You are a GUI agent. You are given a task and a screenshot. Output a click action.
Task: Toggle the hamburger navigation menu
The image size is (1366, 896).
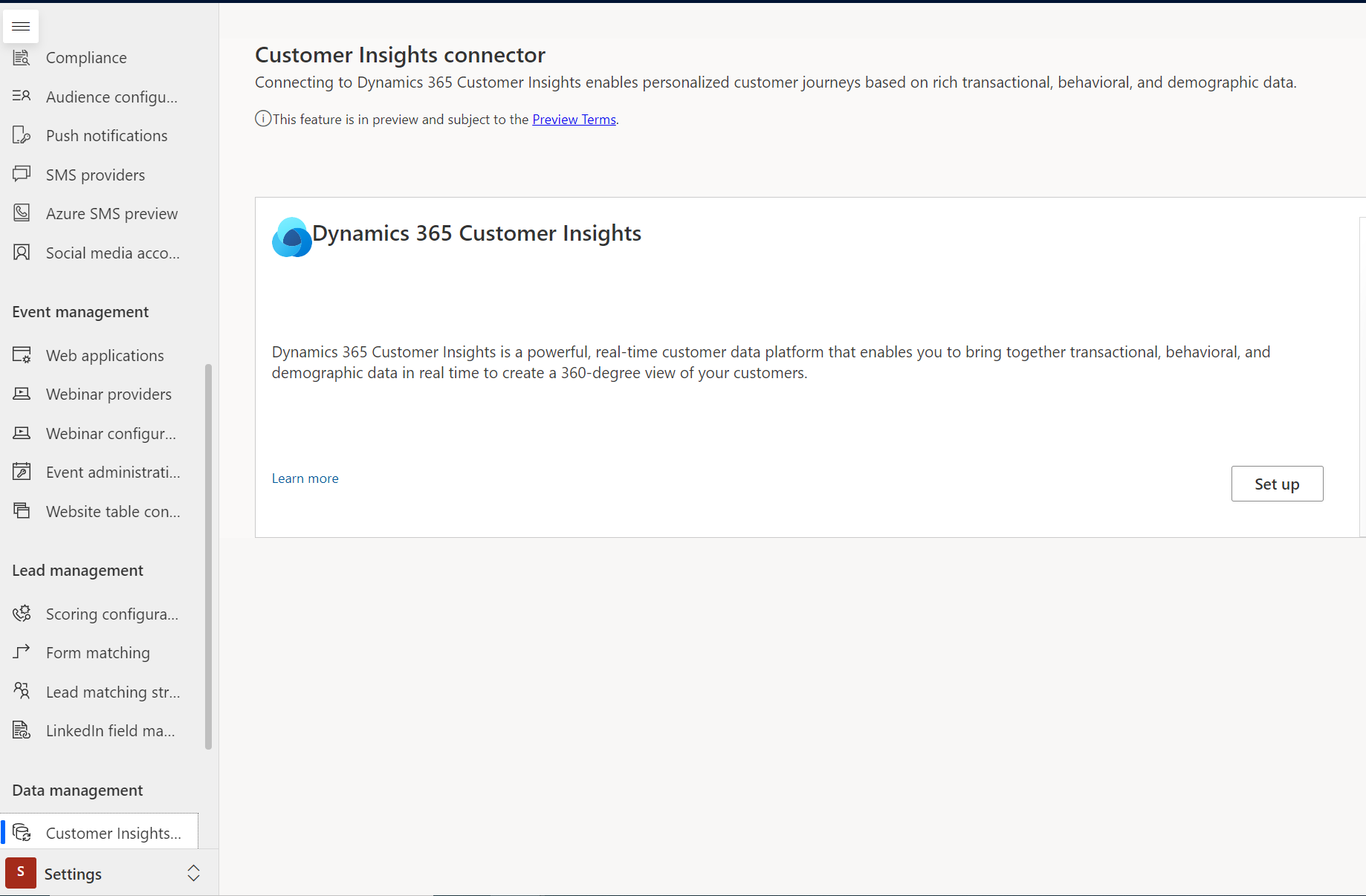21,27
